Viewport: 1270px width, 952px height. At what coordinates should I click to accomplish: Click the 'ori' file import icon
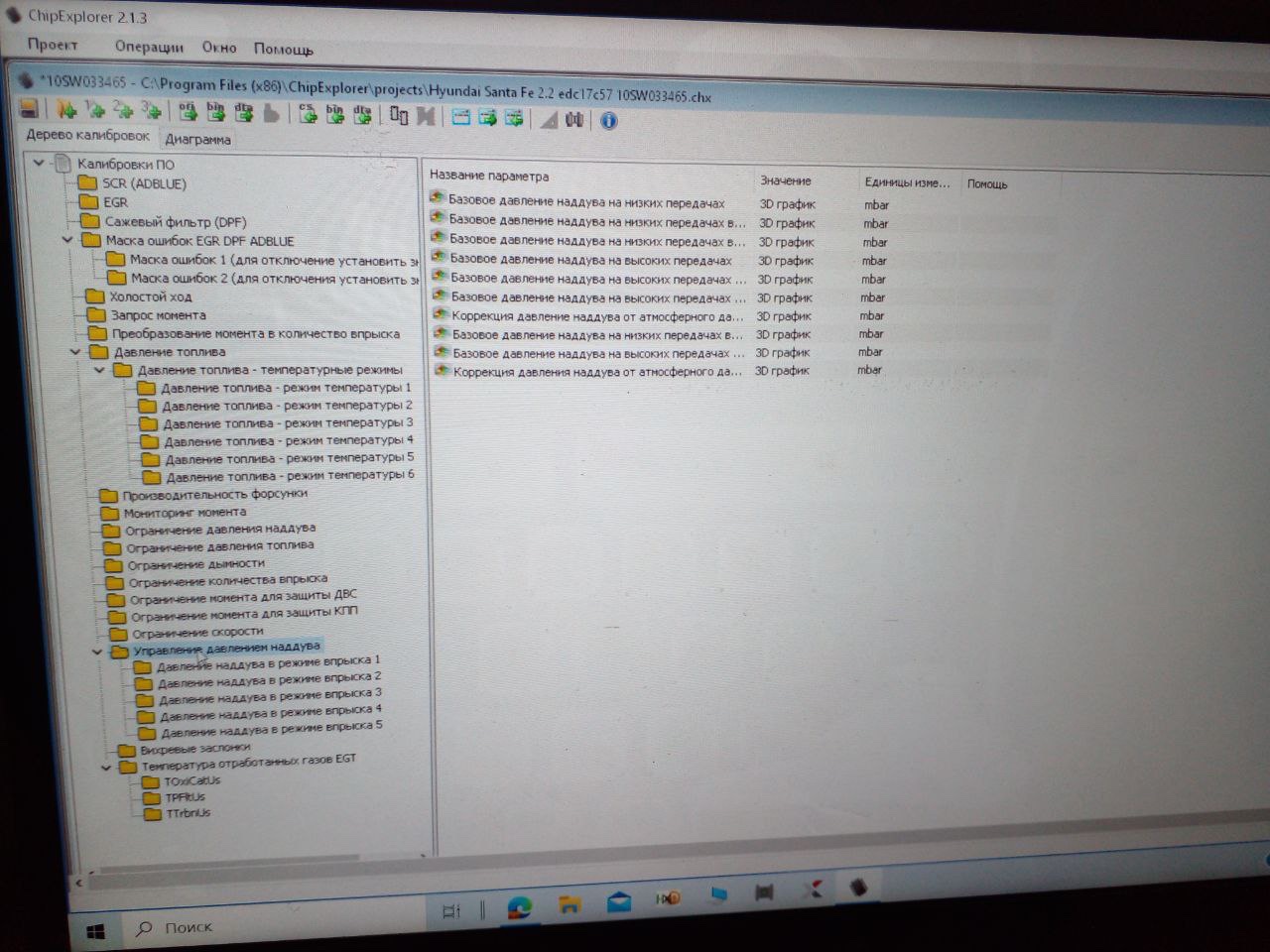pos(188,112)
